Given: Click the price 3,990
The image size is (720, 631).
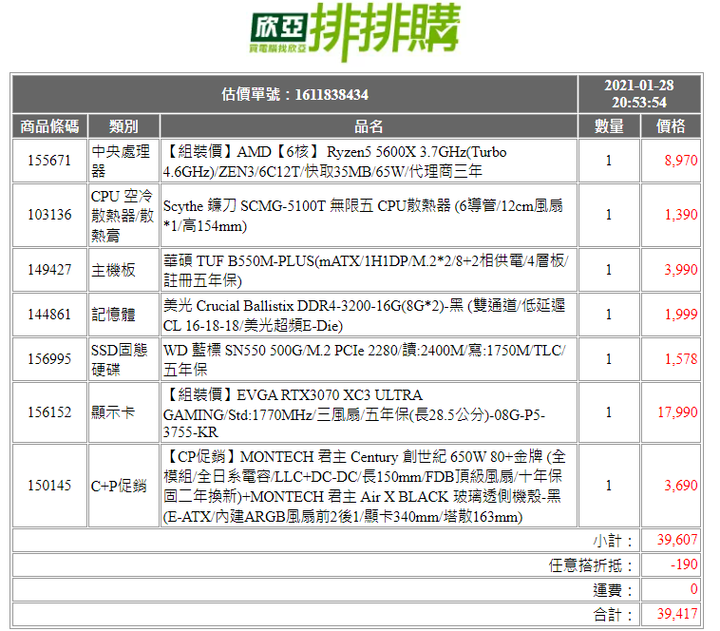Looking at the screenshot, I should 681,270.
